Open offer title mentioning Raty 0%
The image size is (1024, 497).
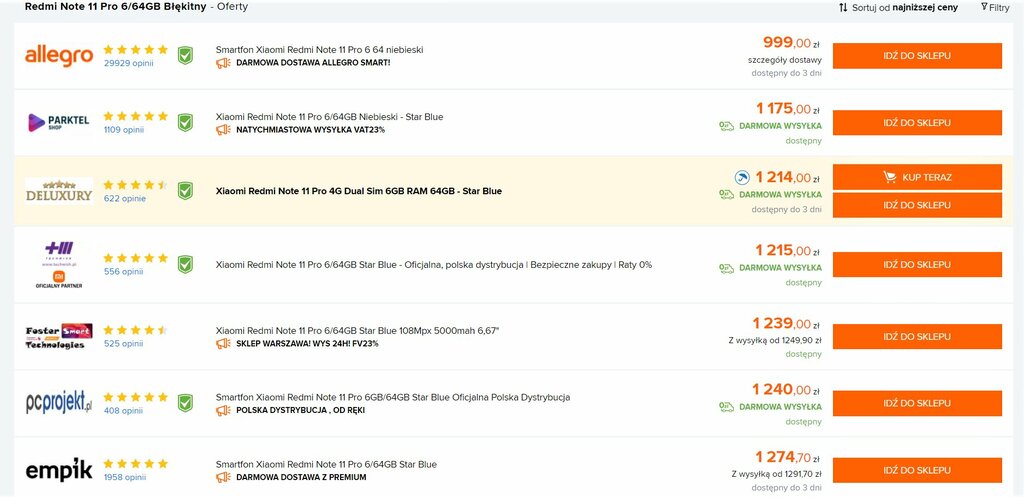(x=434, y=265)
